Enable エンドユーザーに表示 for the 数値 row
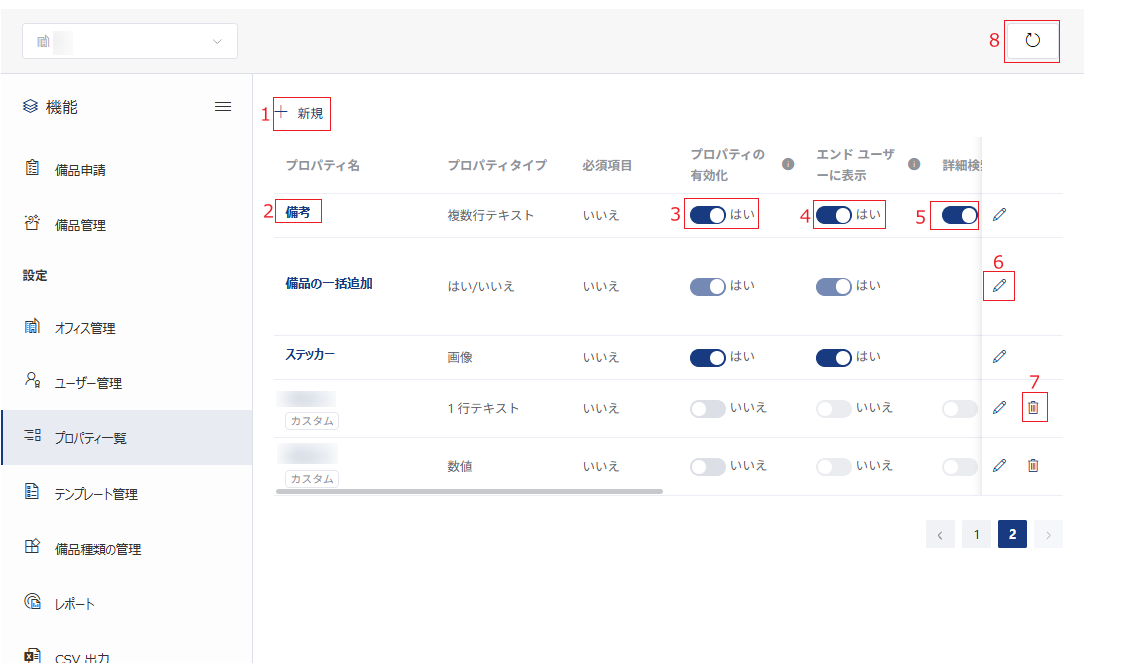This screenshot has height=667, width=1132. 834,466
